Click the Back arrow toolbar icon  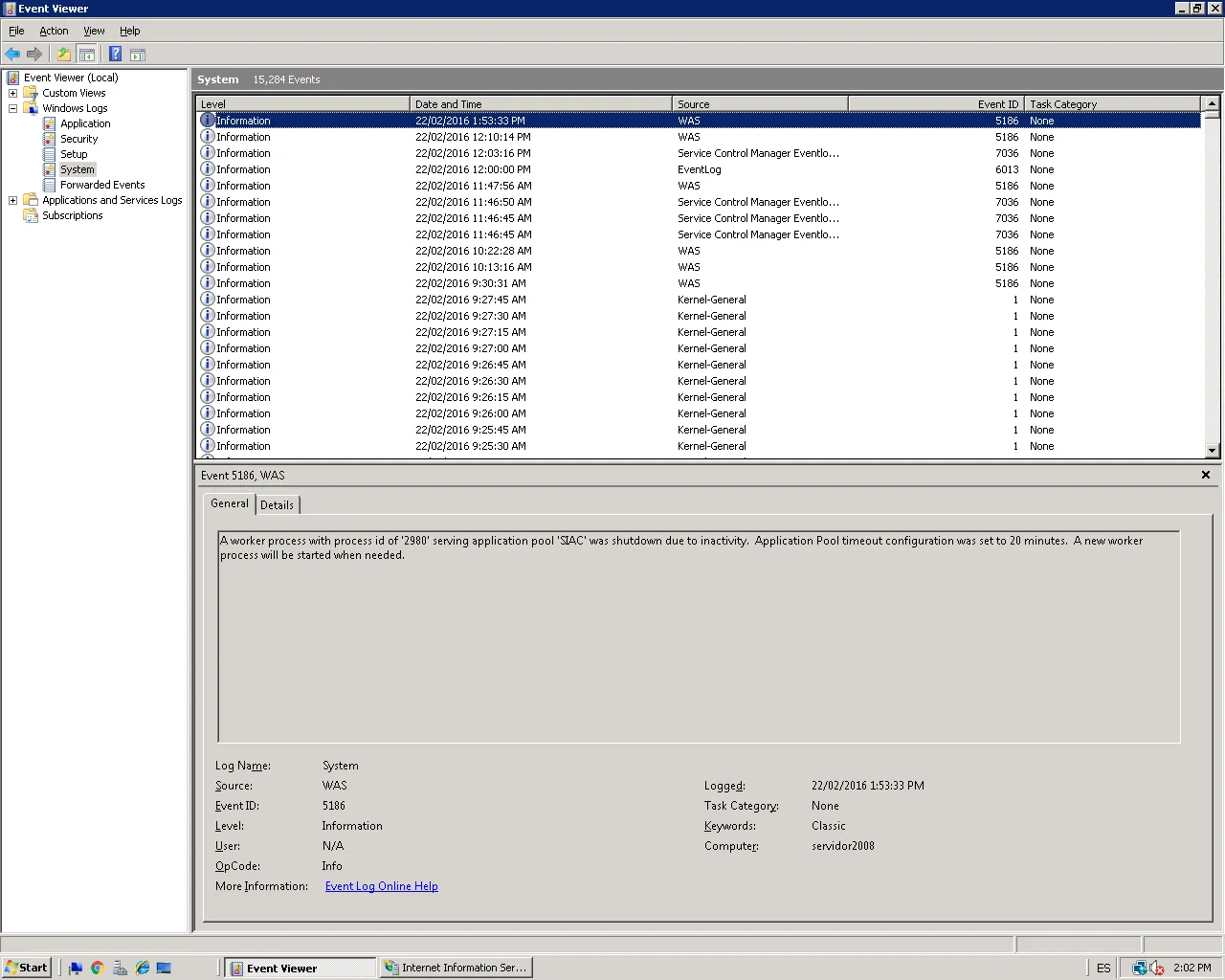(x=12, y=55)
